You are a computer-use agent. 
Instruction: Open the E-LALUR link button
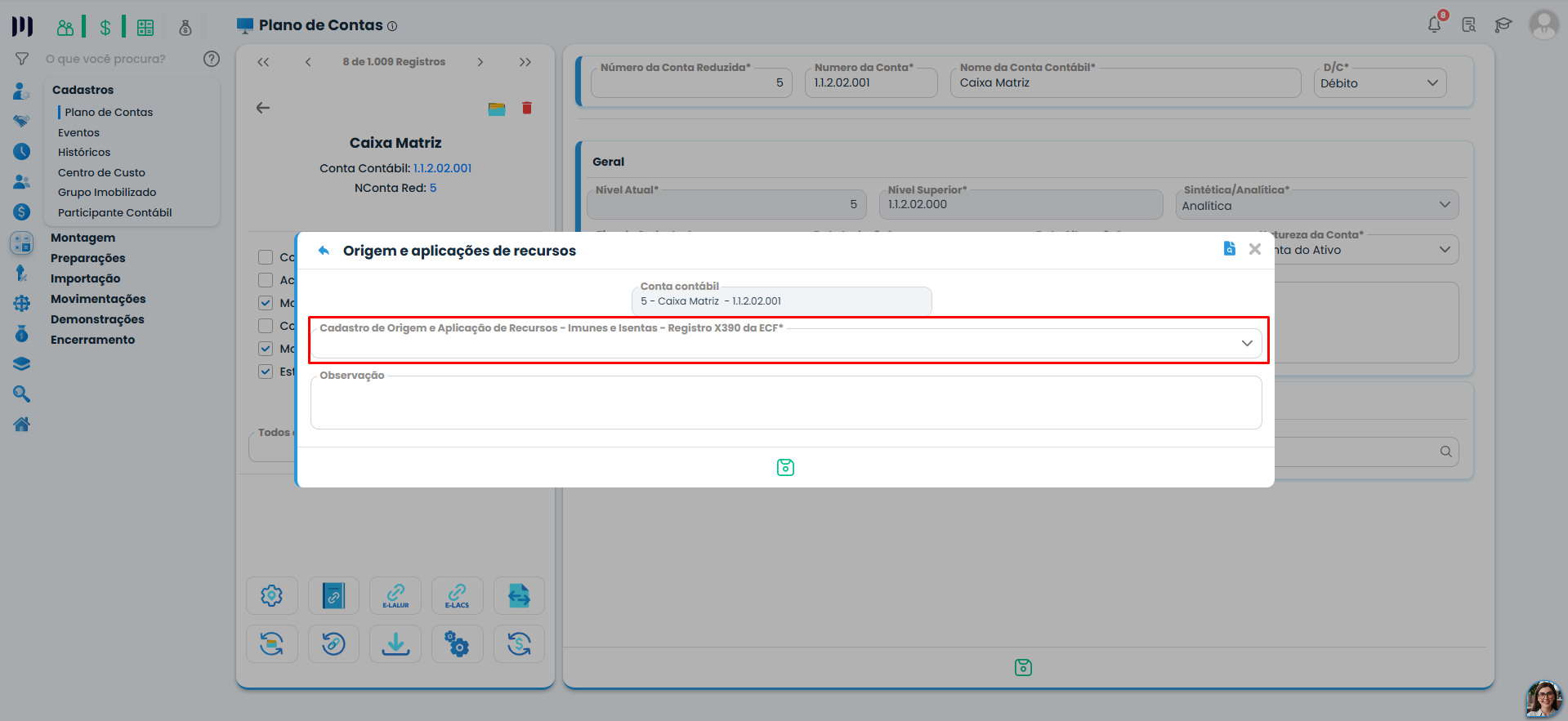(x=395, y=595)
